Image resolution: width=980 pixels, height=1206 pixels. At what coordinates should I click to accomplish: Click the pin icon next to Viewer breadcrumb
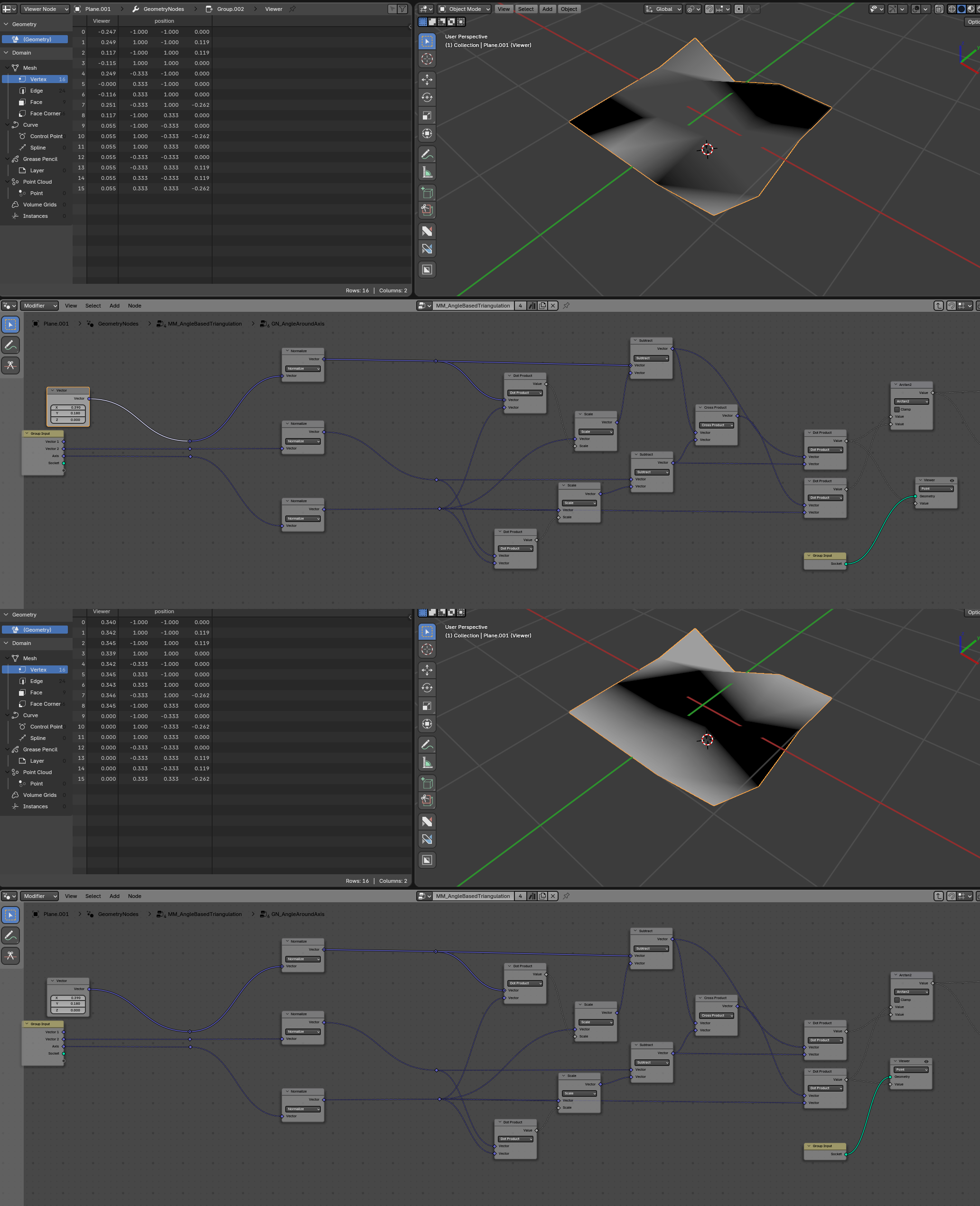tap(292, 9)
